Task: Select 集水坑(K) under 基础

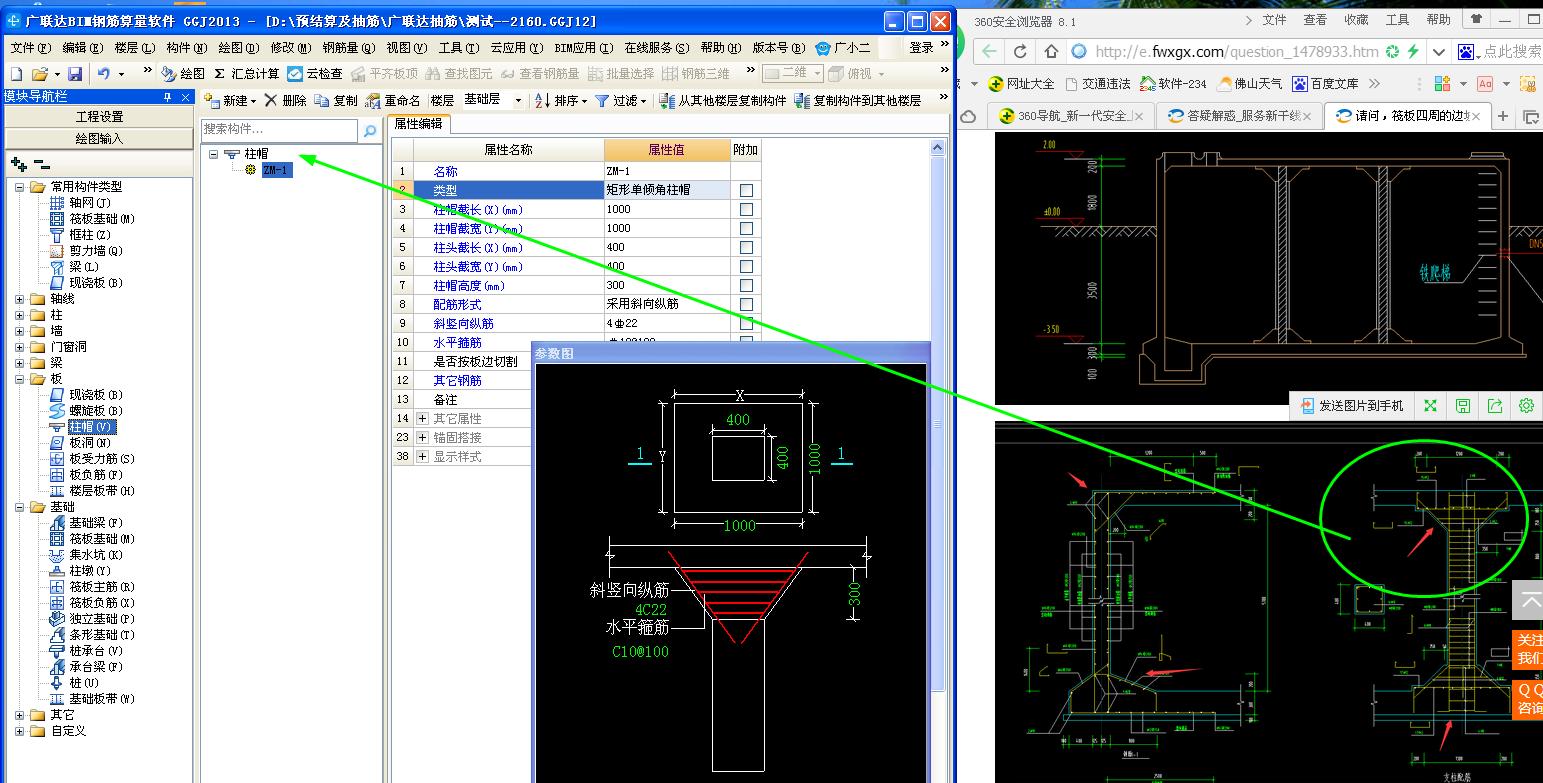Action: point(96,555)
